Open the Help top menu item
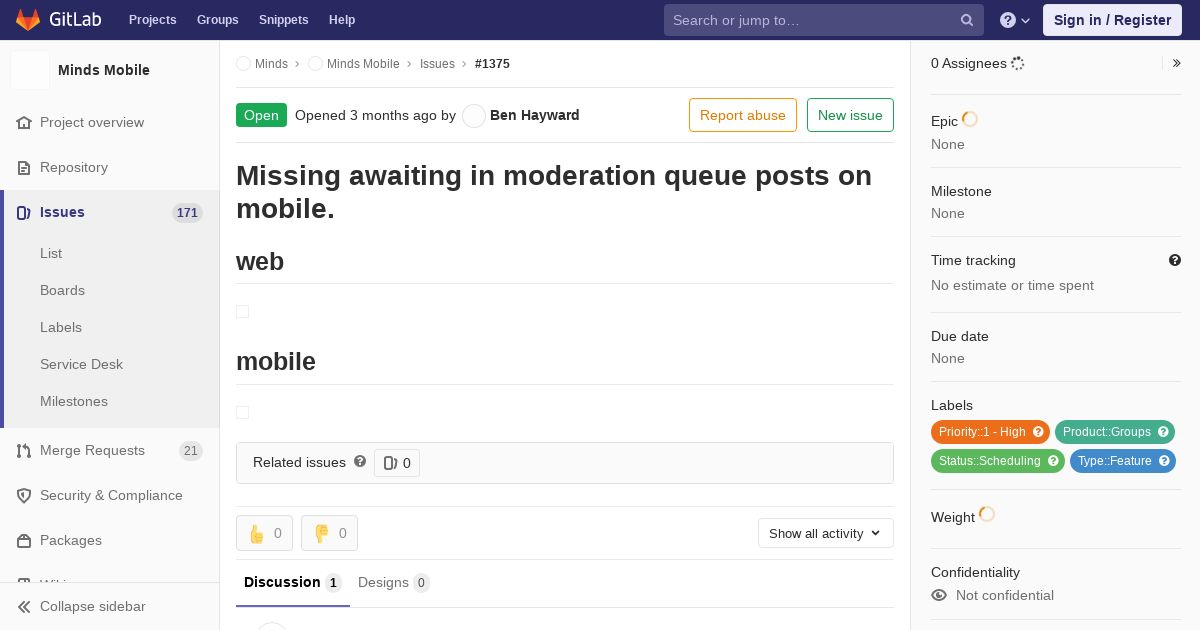The width and height of the screenshot is (1200, 630). click(342, 20)
